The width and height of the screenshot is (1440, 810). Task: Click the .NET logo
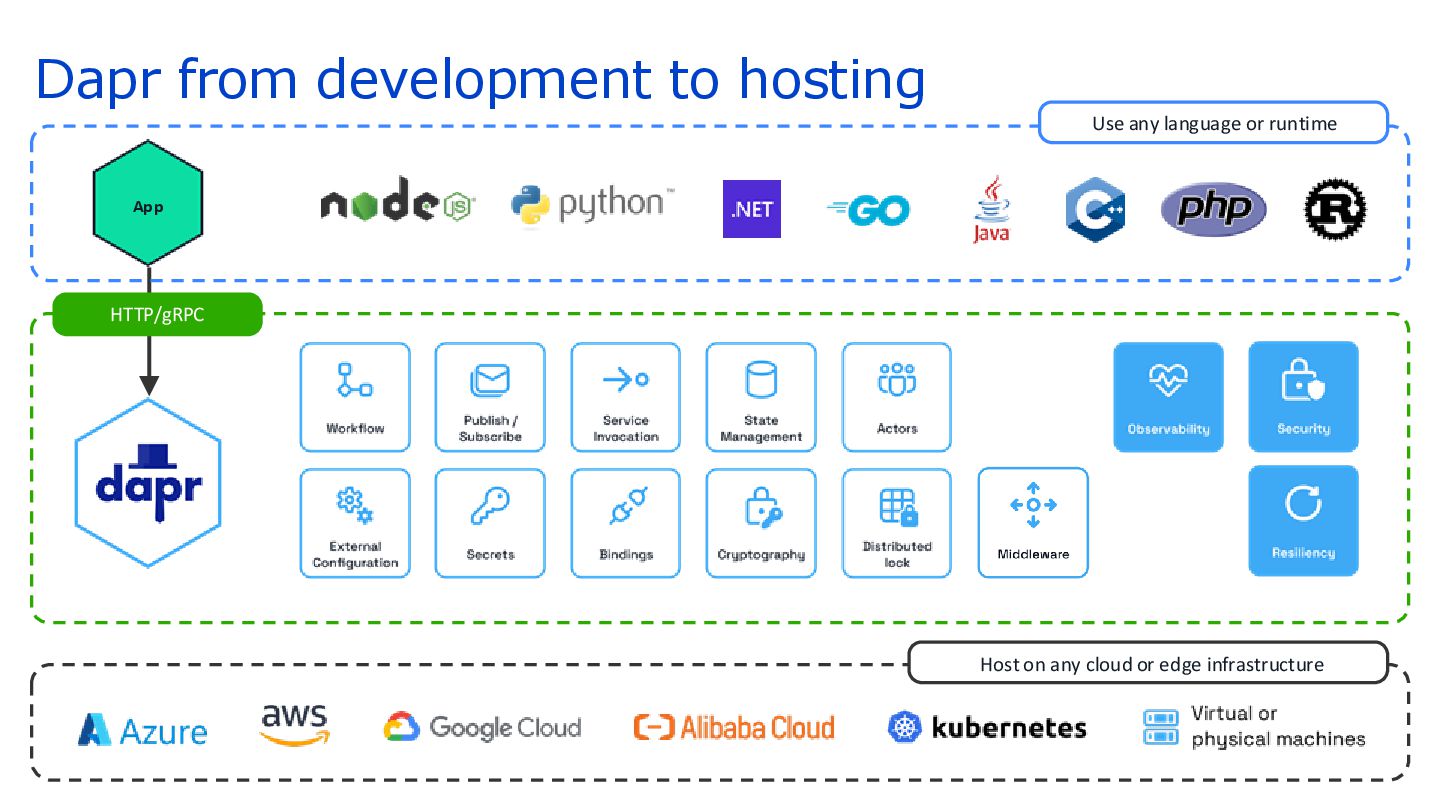(751, 209)
